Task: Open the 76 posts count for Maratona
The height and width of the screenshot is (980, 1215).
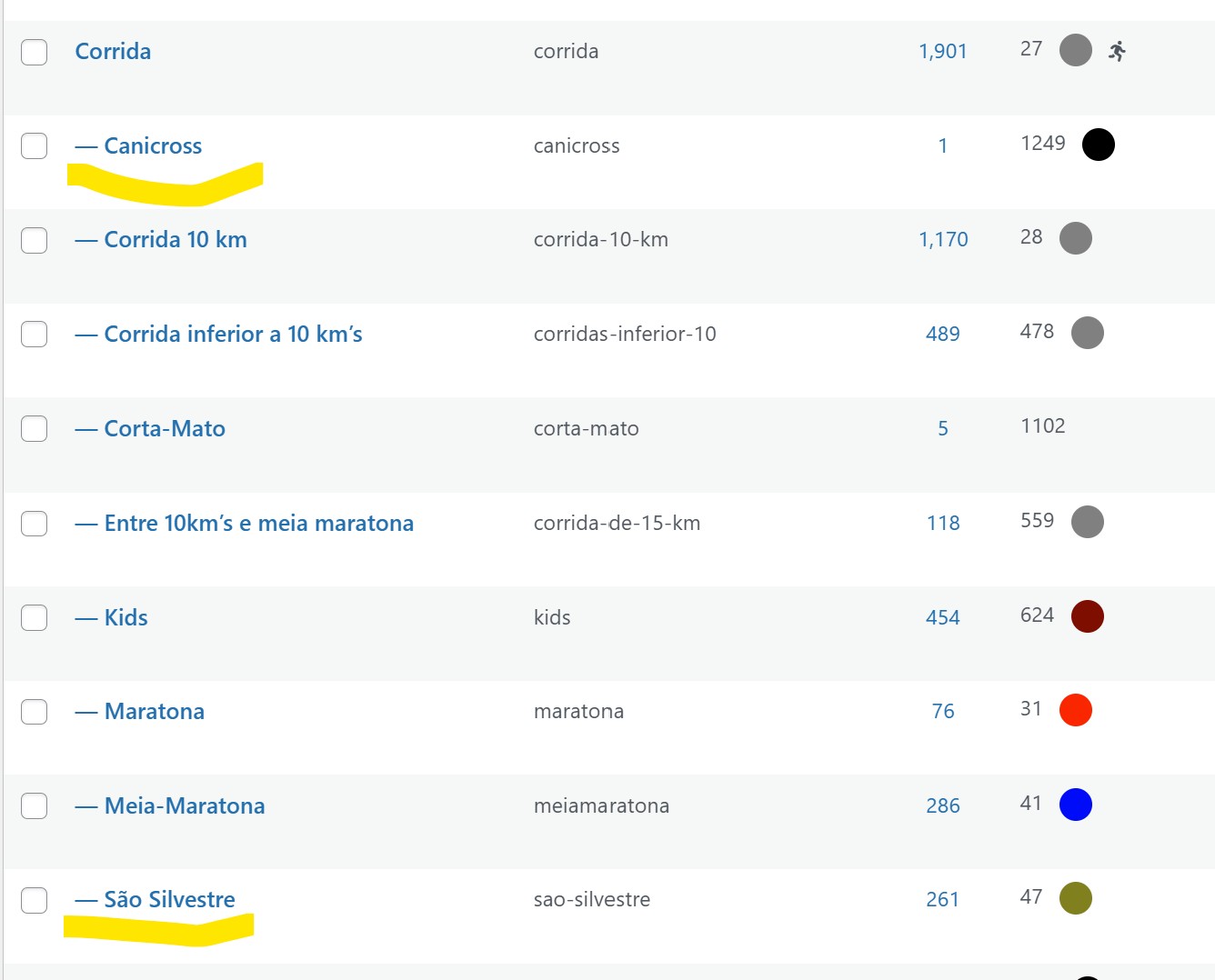Action: click(x=943, y=711)
